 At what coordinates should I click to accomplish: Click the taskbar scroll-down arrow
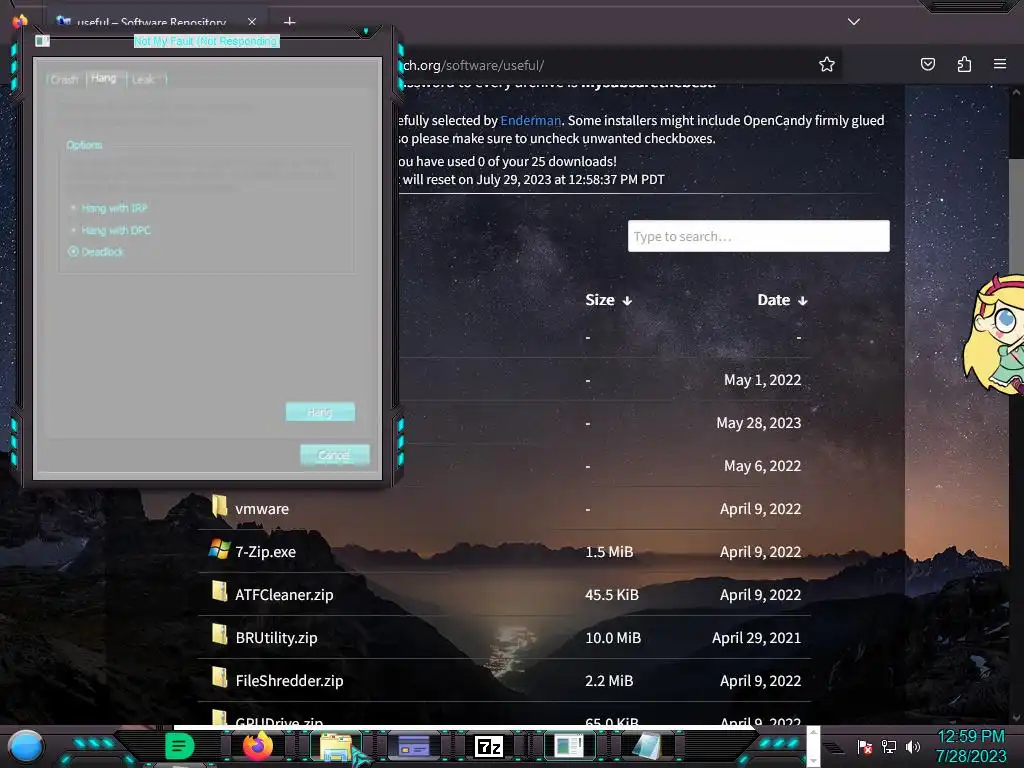(x=813, y=760)
